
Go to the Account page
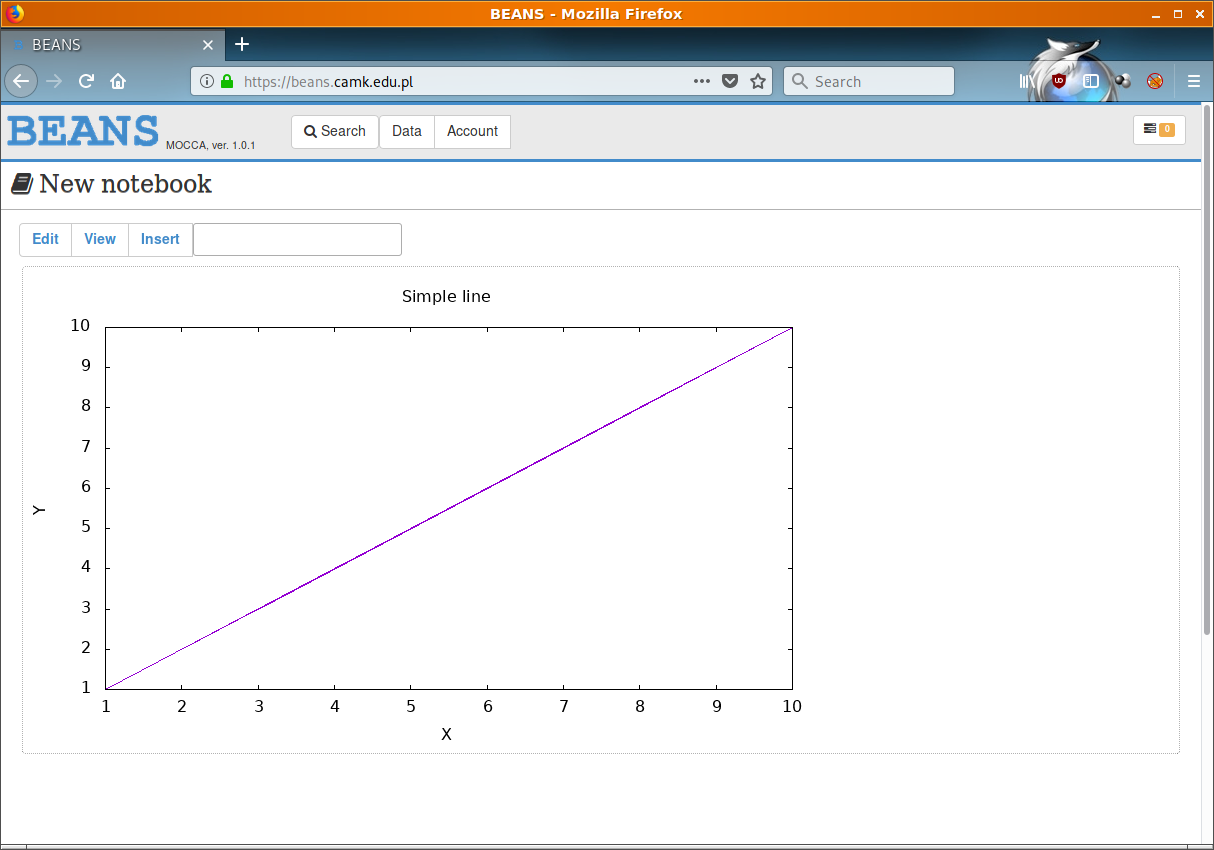coord(472,131)
